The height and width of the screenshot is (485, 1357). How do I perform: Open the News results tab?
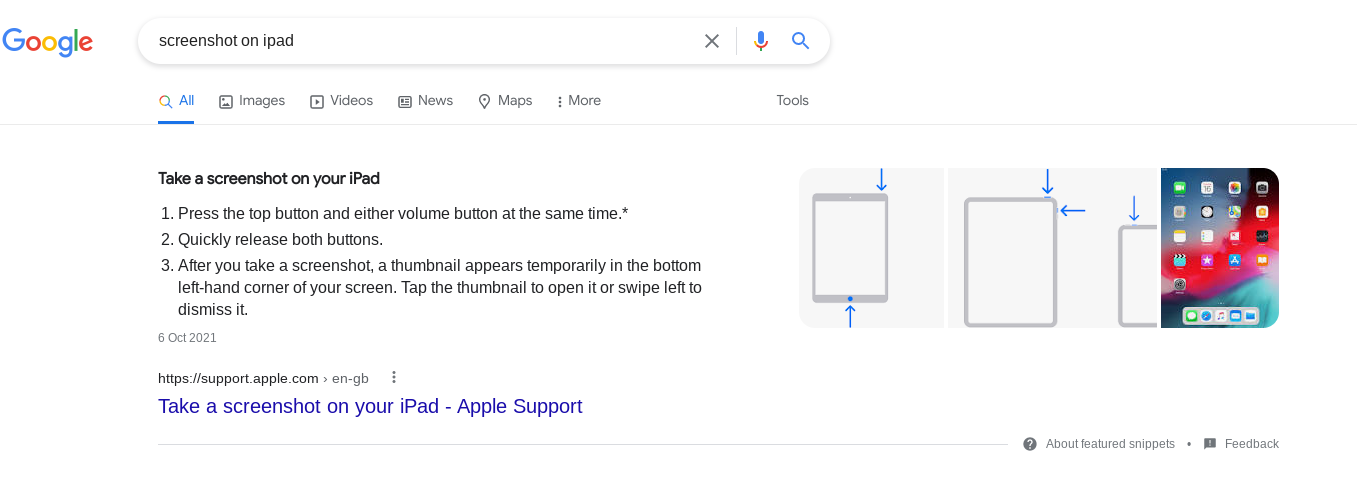coord(426,101)
